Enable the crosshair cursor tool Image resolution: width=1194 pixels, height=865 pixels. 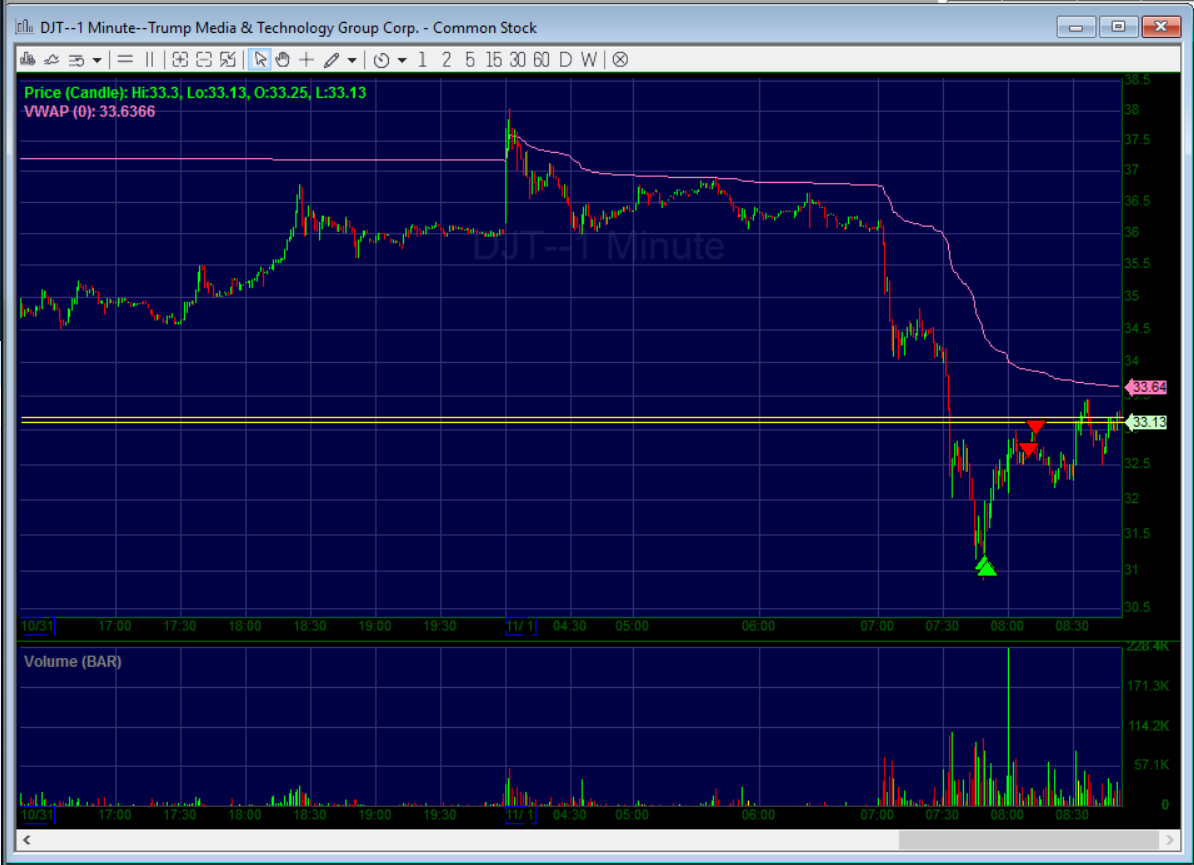click(306, 59)
